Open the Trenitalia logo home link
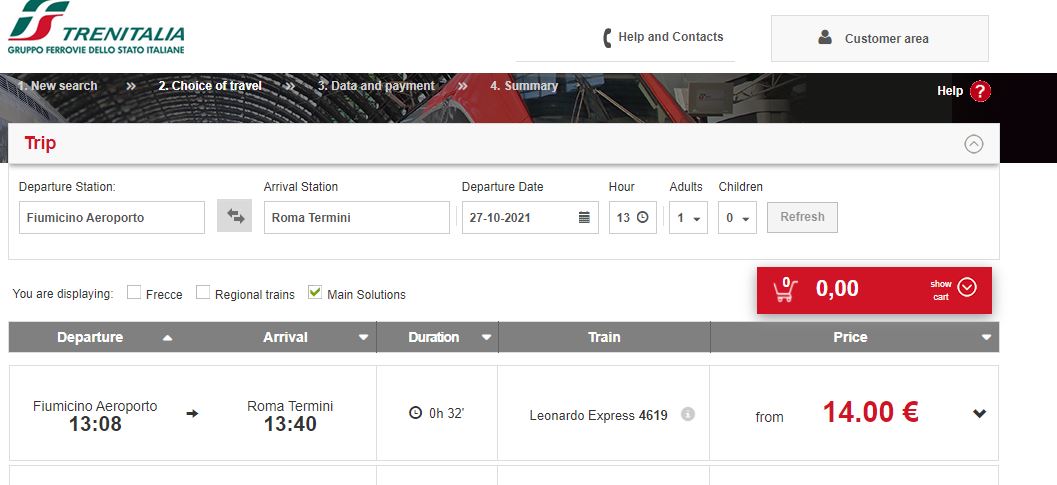The height and width of the screenshot is (485, 1057). (x=96, y=28)
